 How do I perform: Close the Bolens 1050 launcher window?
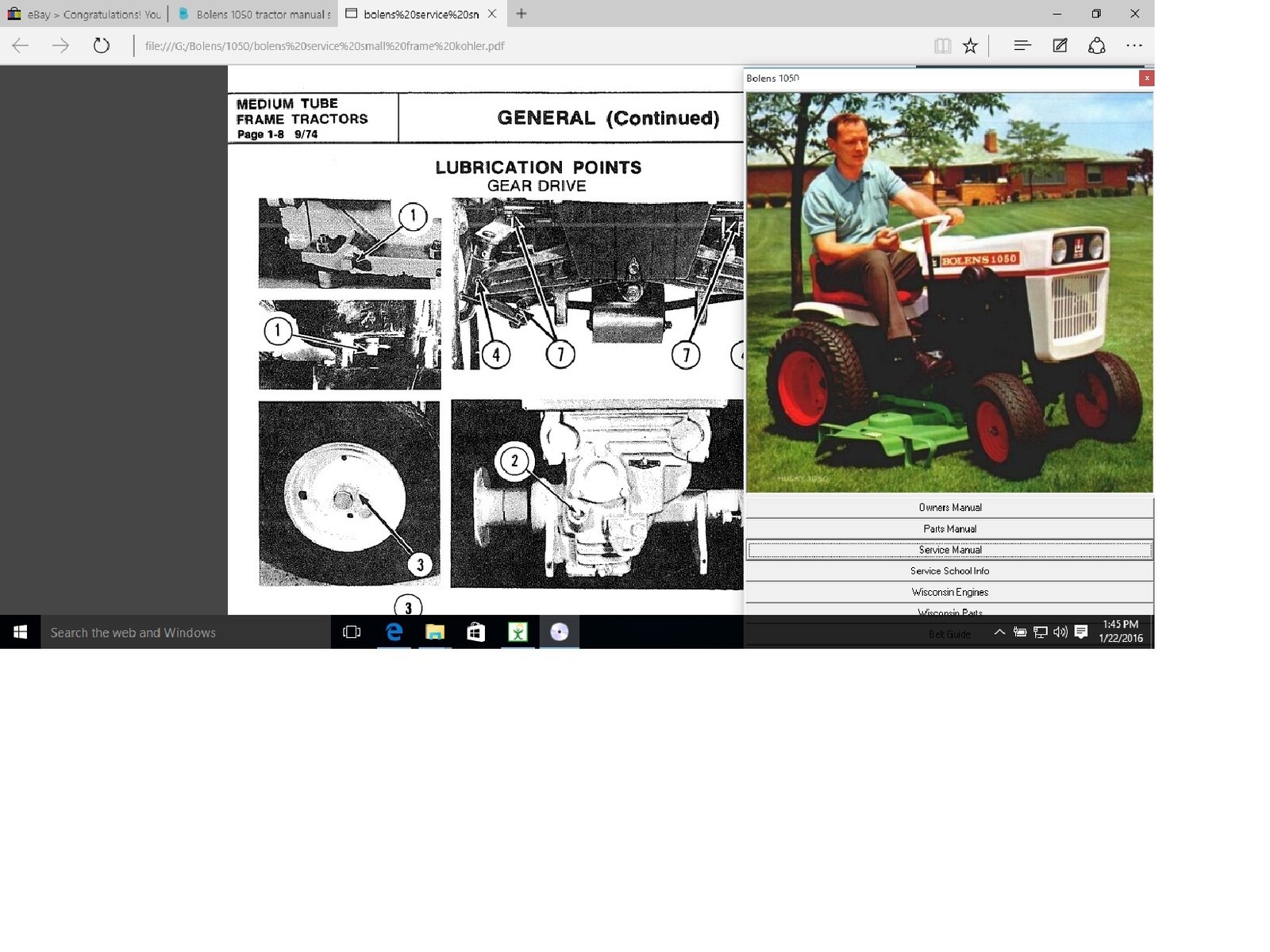click(x=1146, y=78)
